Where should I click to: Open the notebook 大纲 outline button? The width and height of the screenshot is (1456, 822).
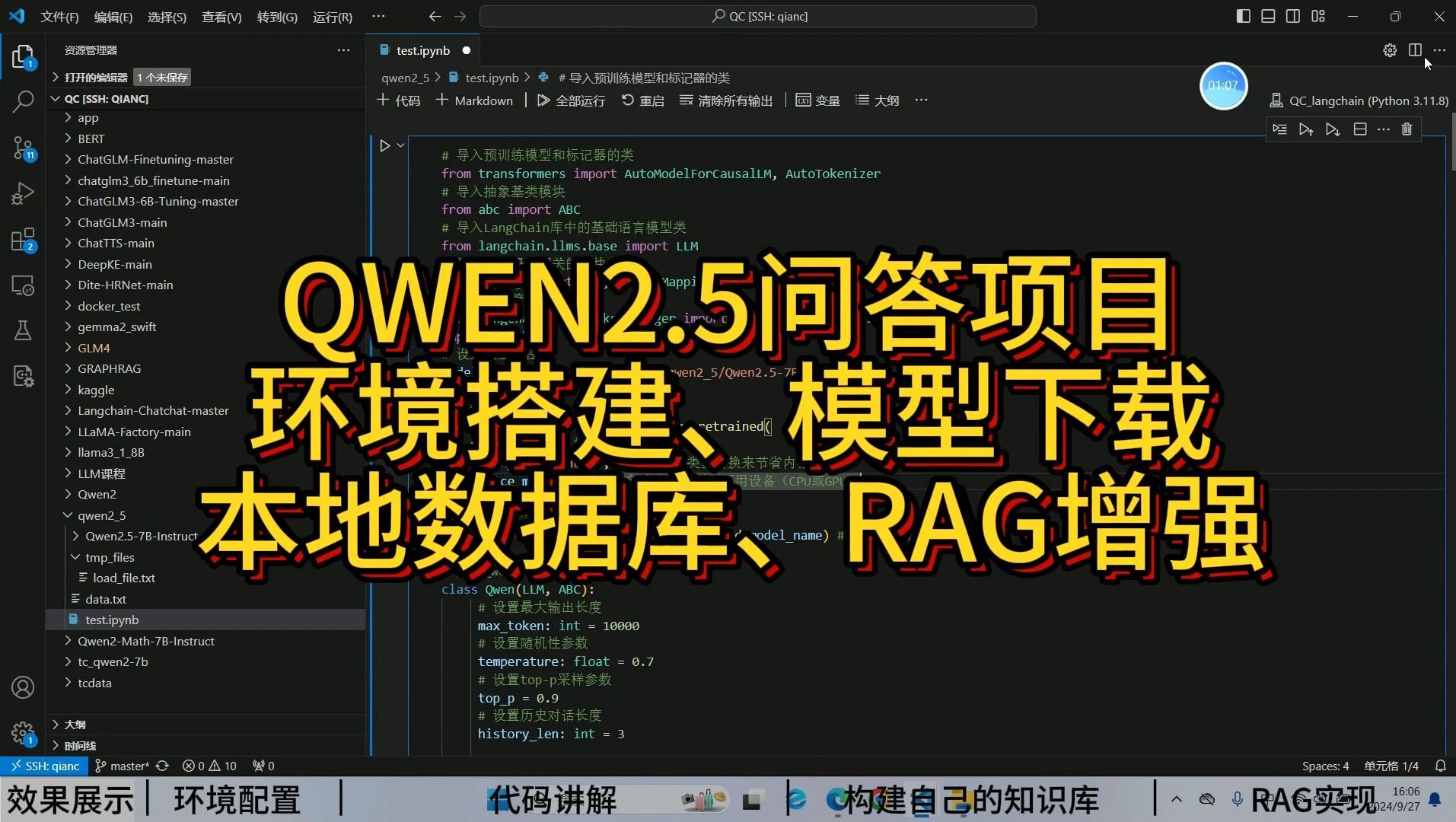pos(878,100)
